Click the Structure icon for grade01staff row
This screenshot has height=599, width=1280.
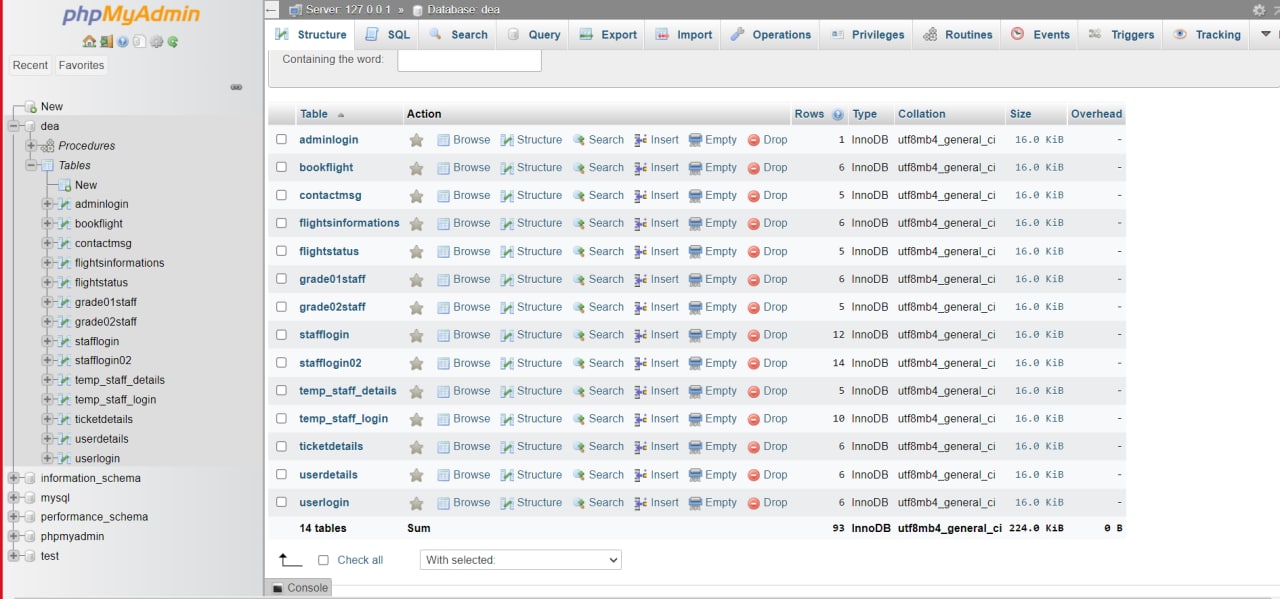click(x=507, y=280)
